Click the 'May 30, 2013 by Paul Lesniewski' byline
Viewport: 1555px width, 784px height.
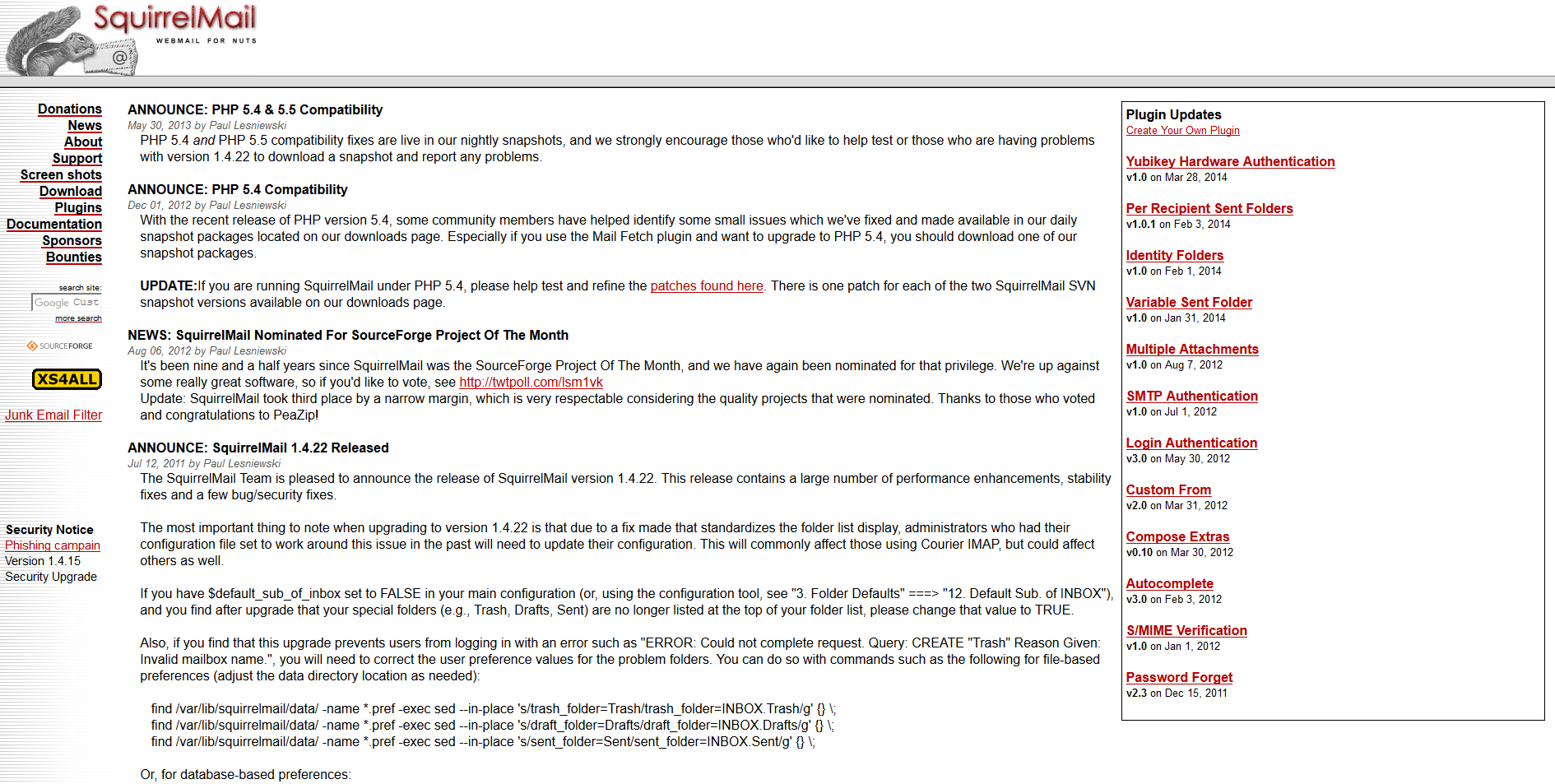click(207, 126)
